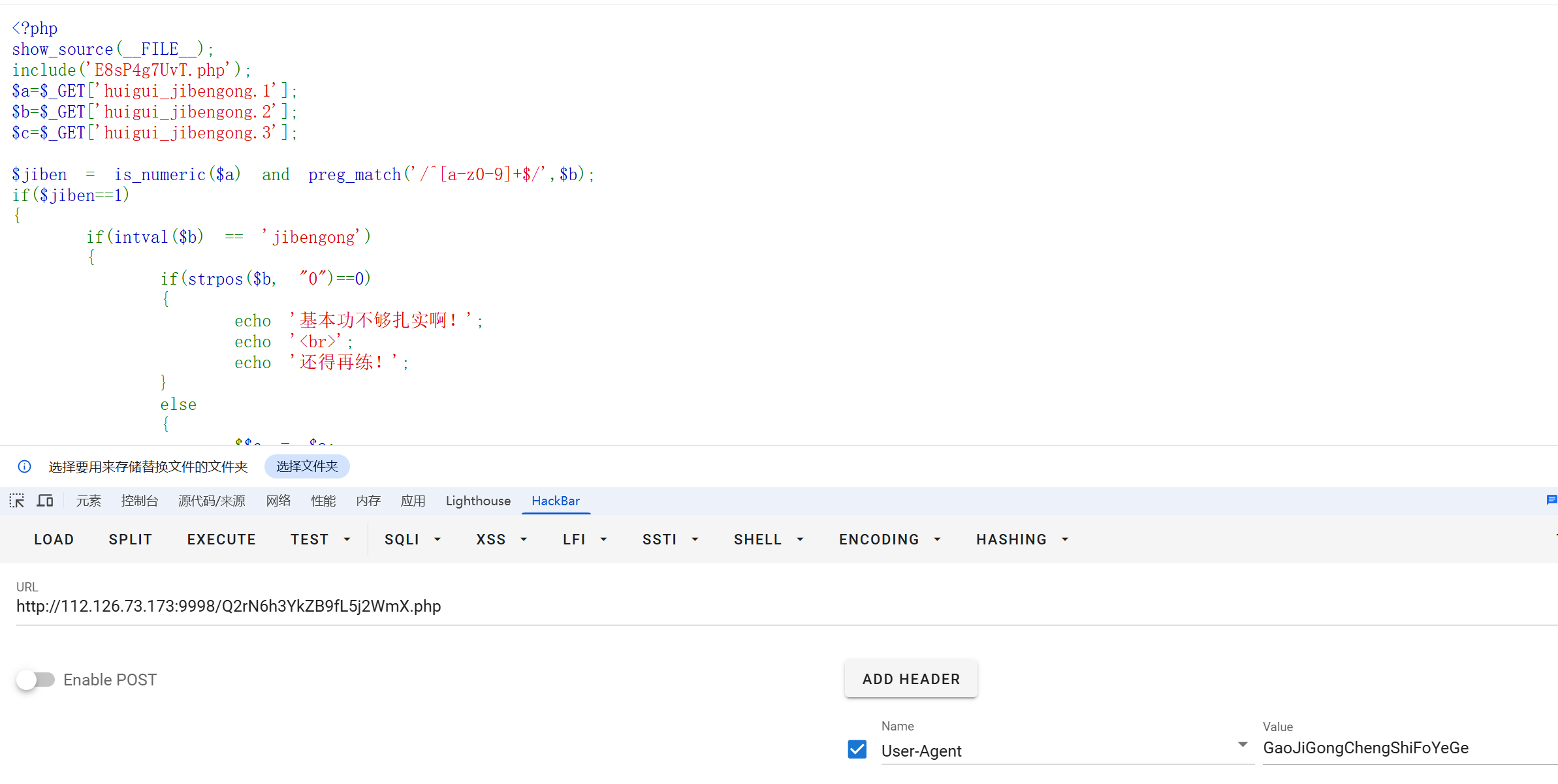1558x784 pixels.
Task: Open the feedback message icon at right edge
Action: point(1551,500)
